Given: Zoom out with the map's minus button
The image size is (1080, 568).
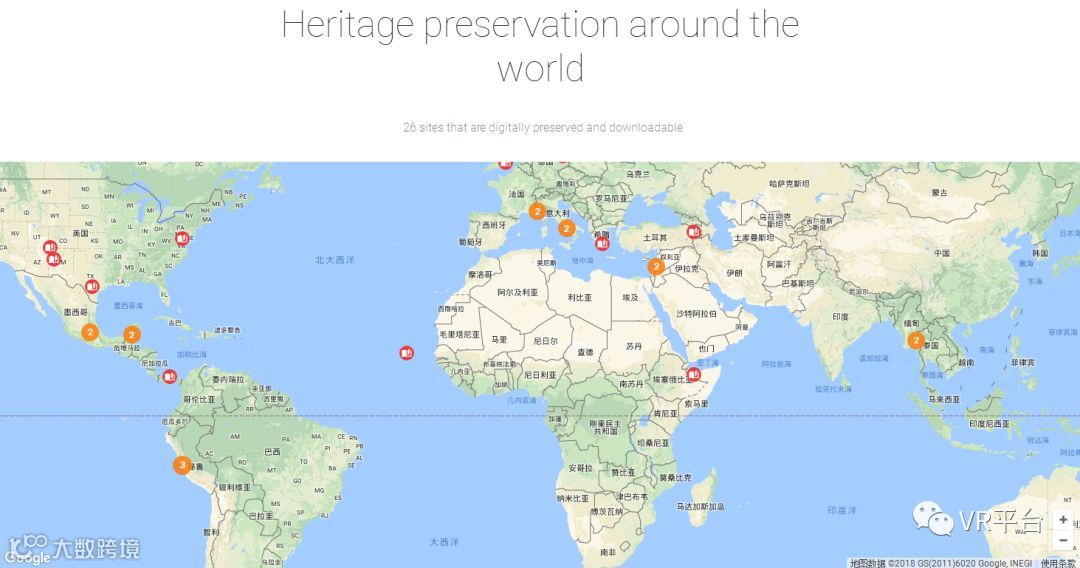Looking at the screenshot, I should pos(1063,540).
